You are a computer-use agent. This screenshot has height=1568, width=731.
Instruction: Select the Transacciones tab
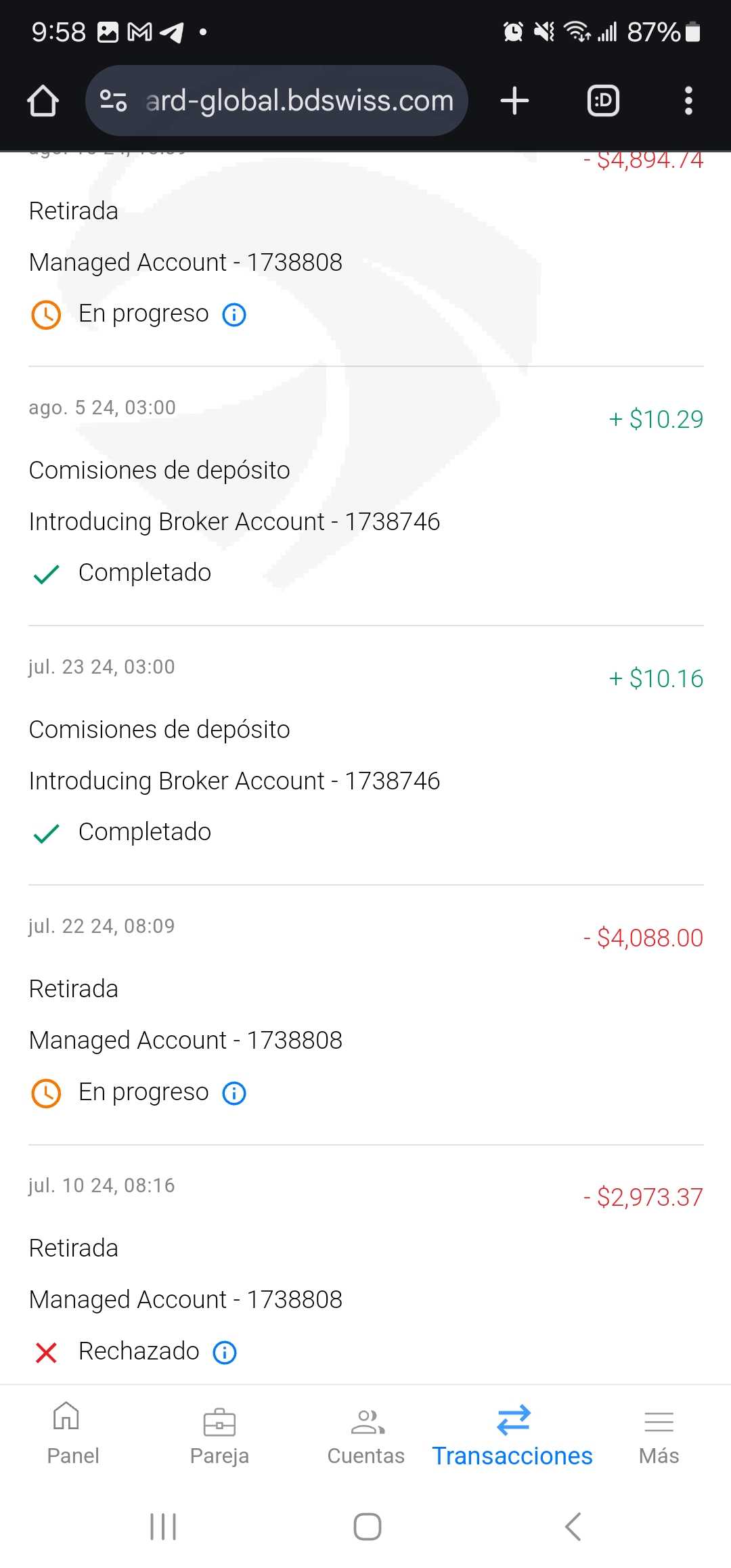click(x=512, y=1434)
